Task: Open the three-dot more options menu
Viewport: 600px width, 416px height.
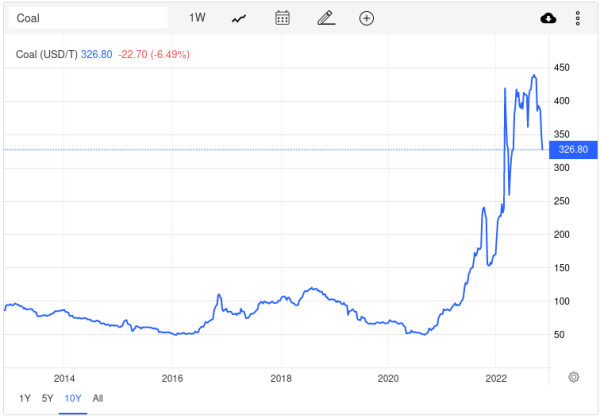Action: click(578, 18)
